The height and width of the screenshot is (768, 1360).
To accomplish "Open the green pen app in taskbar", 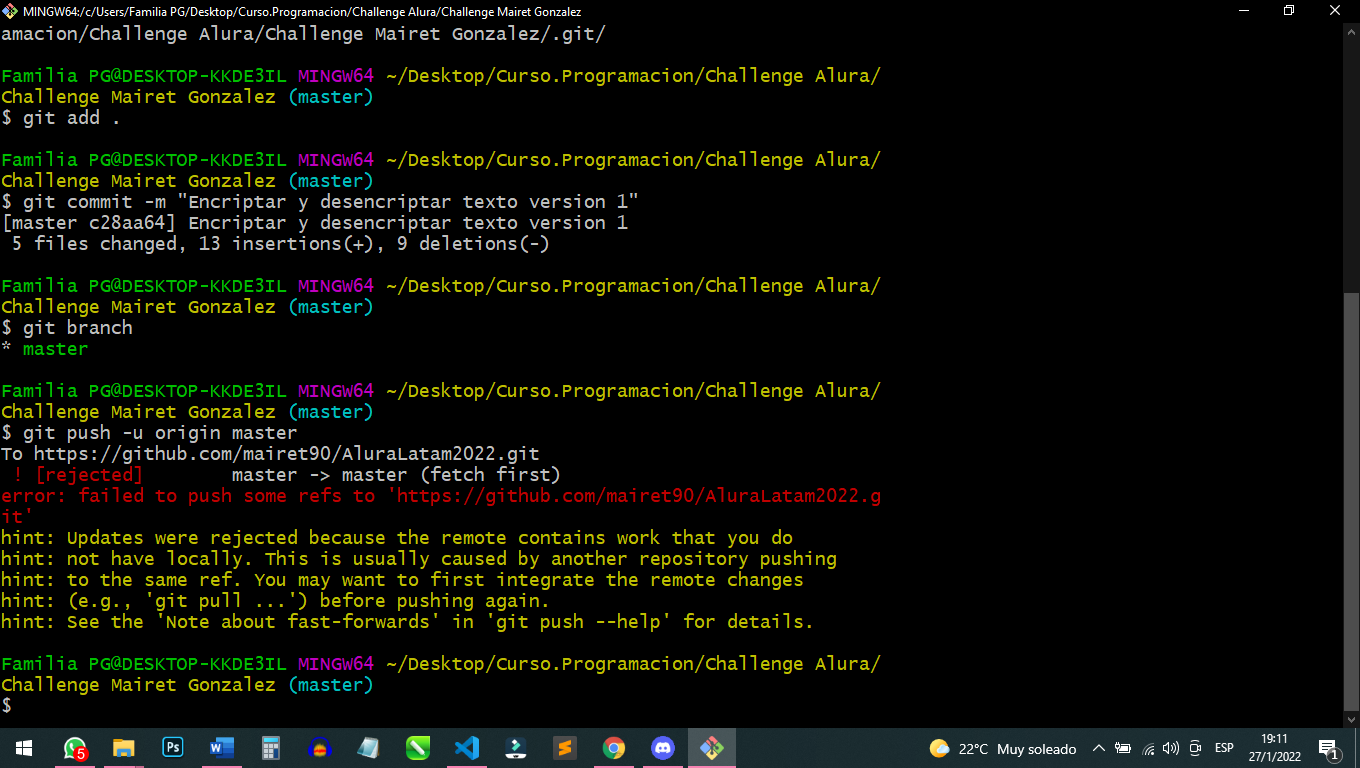I will (x=417, y=748).
